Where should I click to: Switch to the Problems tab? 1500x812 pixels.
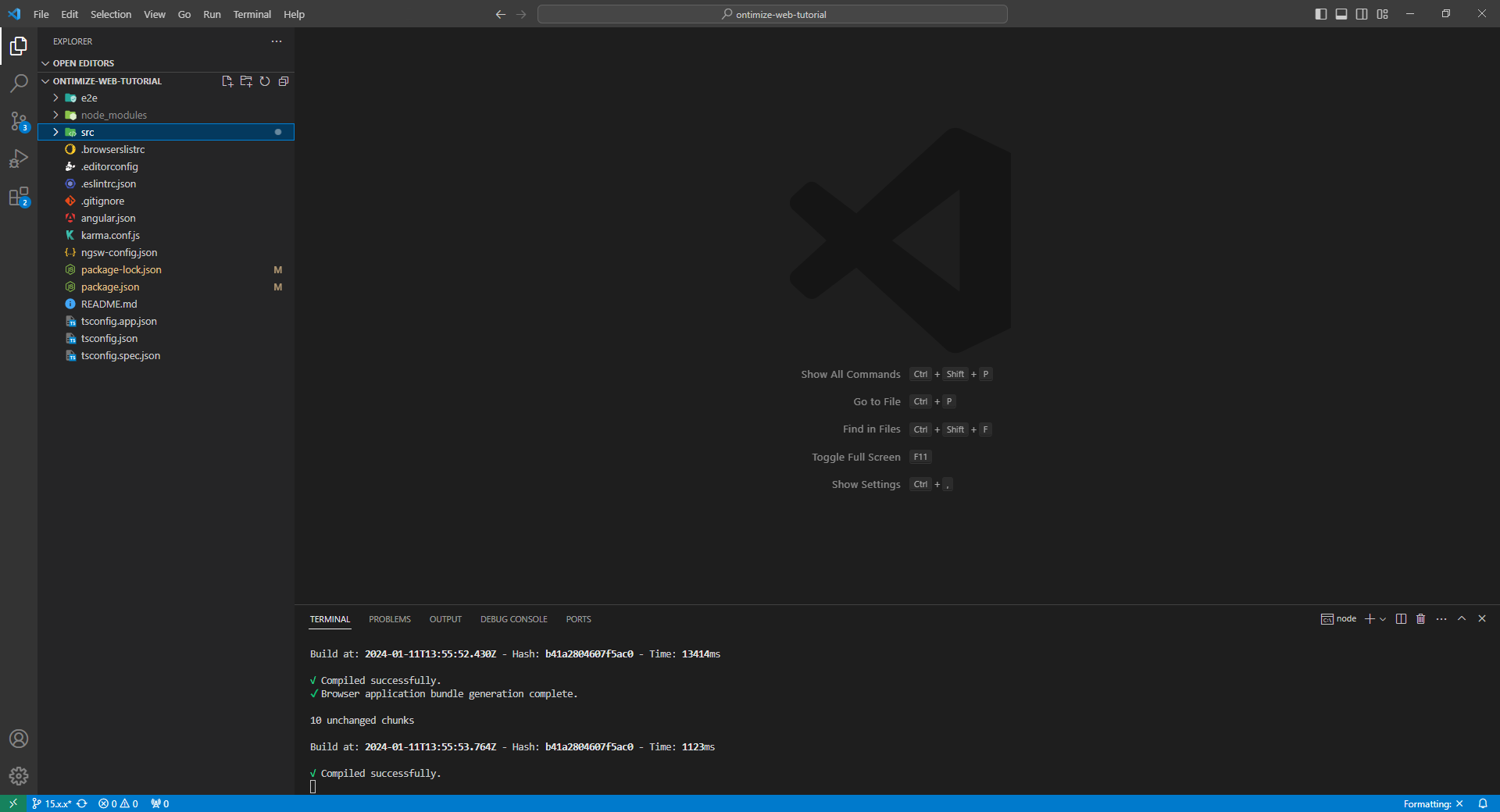[x=390, y=619]
